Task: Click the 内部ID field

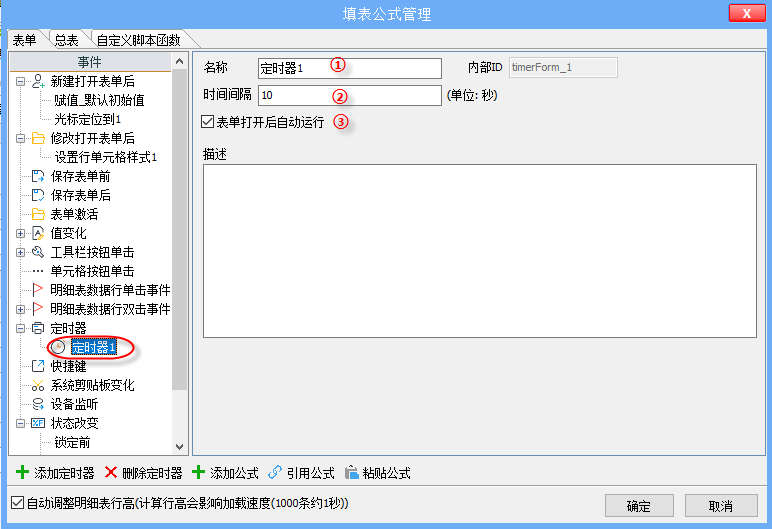Action: click(563, 67)
